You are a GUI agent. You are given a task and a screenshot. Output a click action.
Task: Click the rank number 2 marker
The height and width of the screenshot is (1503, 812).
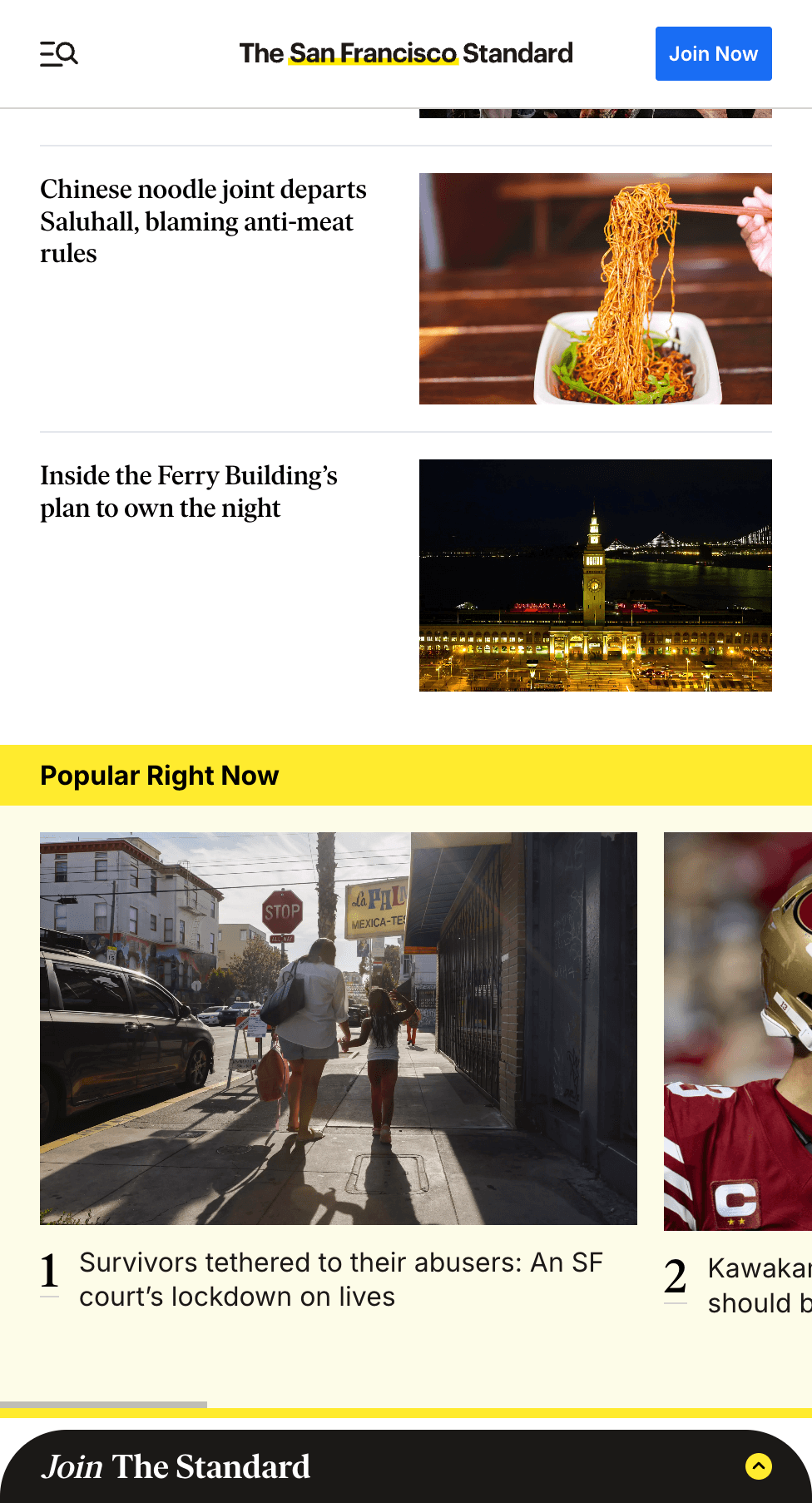676,1277
